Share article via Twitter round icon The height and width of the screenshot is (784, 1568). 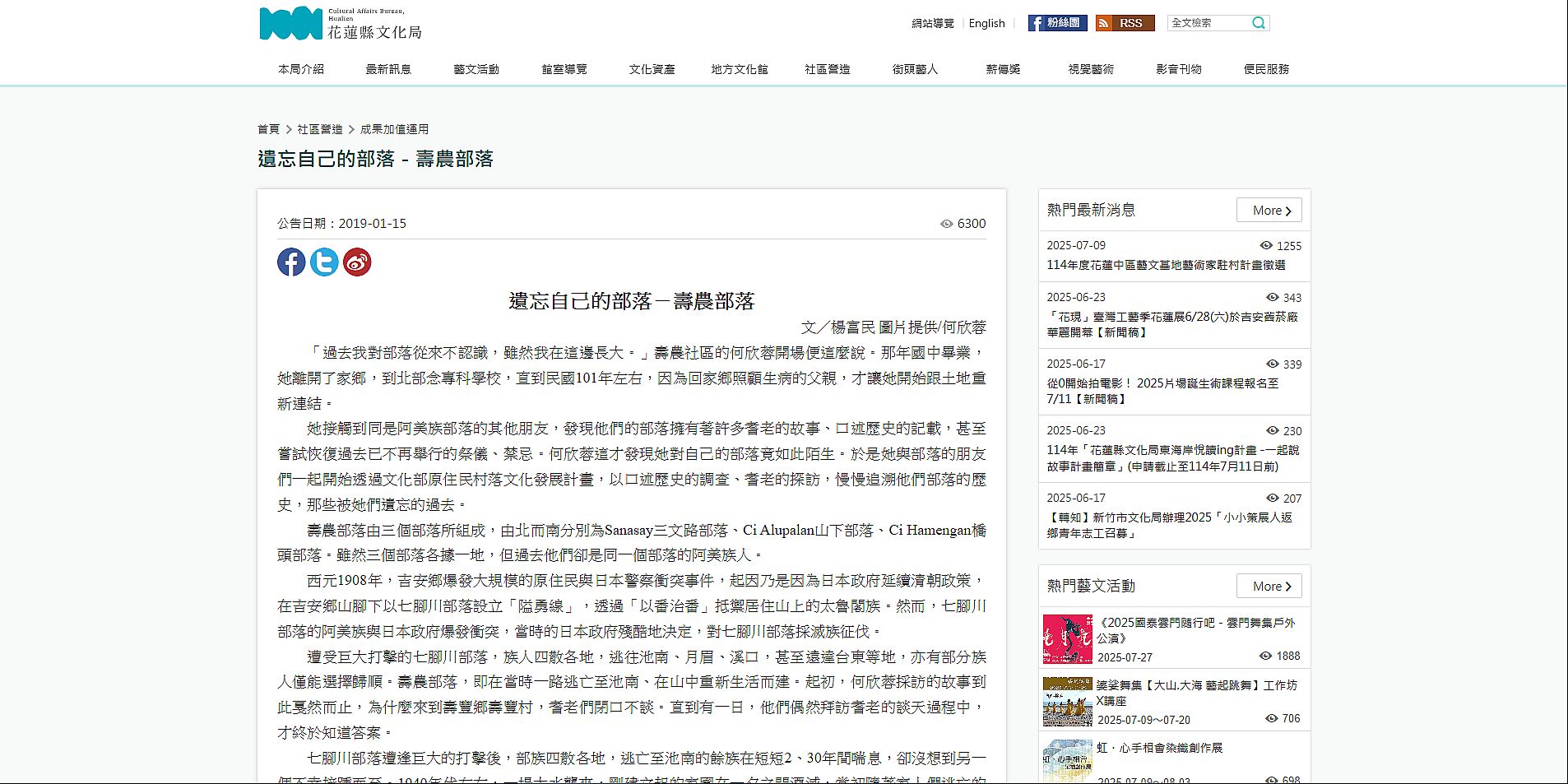324,262
